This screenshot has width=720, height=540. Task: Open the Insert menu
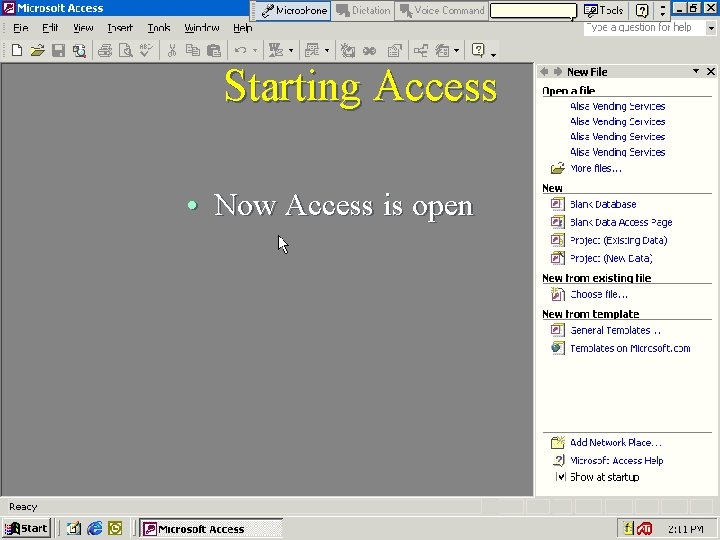[x=120, y=28]
